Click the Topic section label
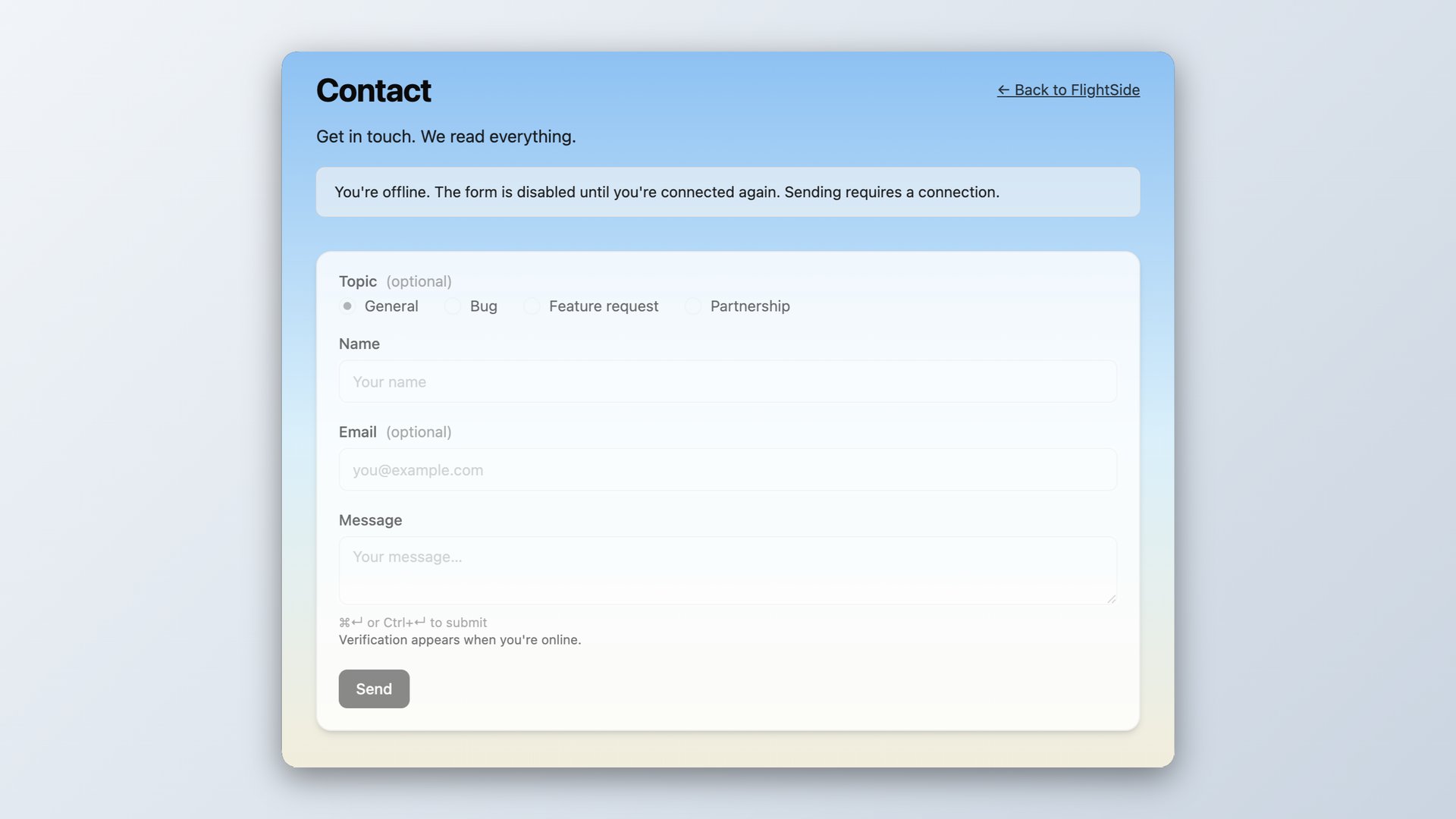Screen dimensions: 1456x819 pos(357,281)
